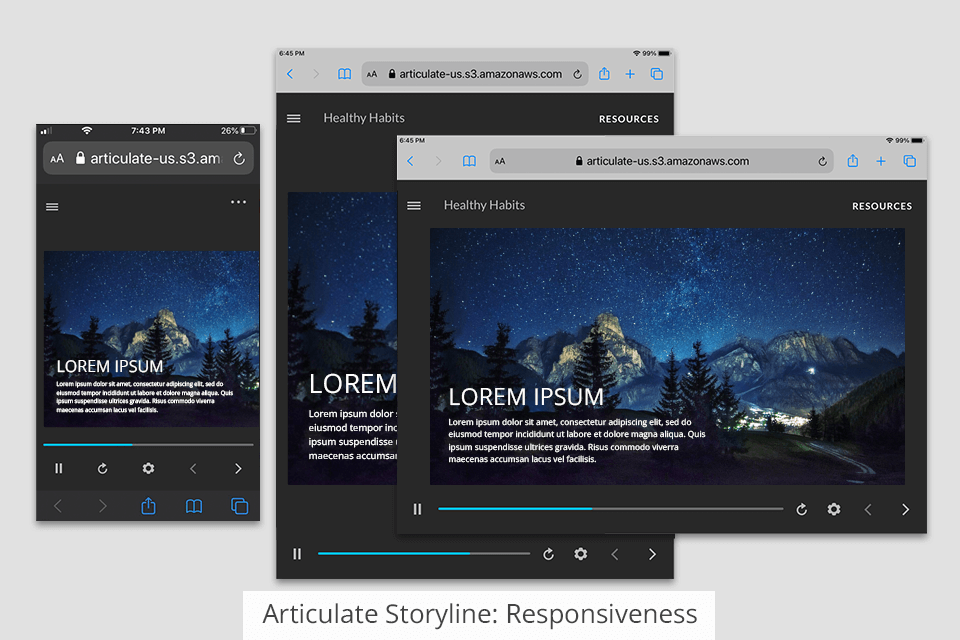Click phone player seekbar

(x=148, y=445)
